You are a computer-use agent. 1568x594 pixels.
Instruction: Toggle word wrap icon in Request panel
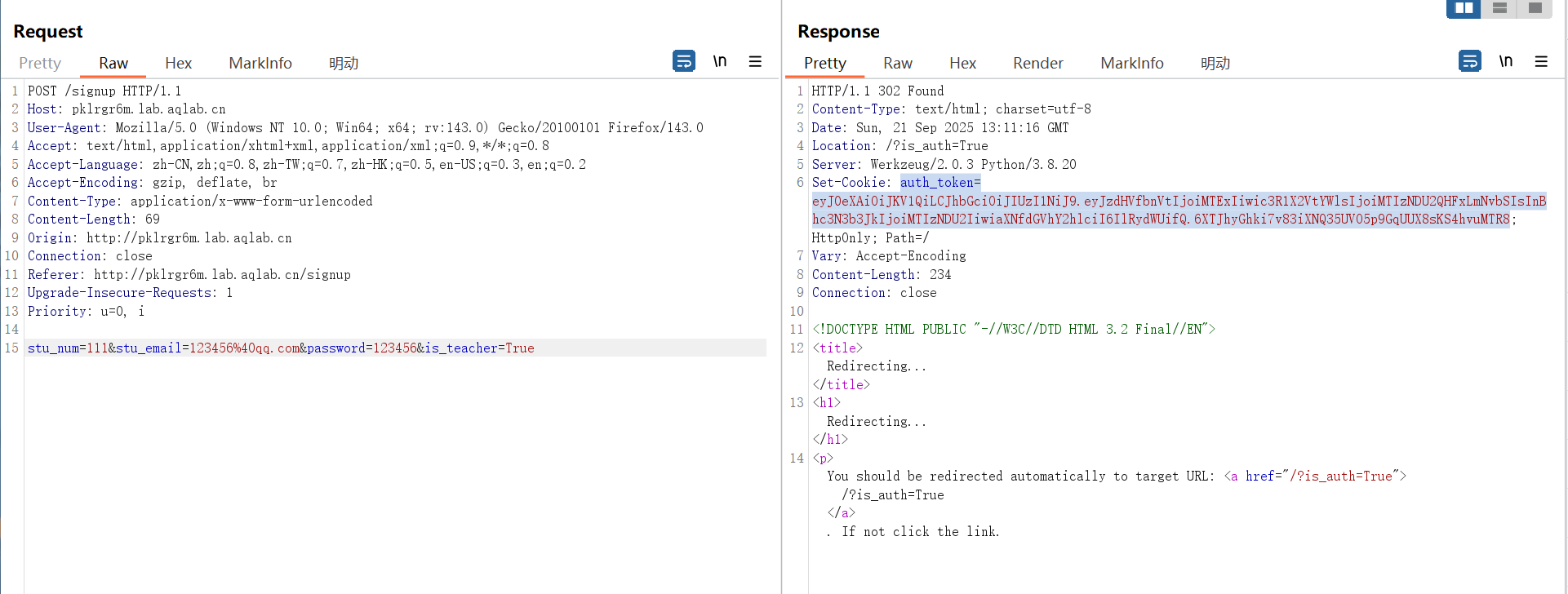click(684, 61)
